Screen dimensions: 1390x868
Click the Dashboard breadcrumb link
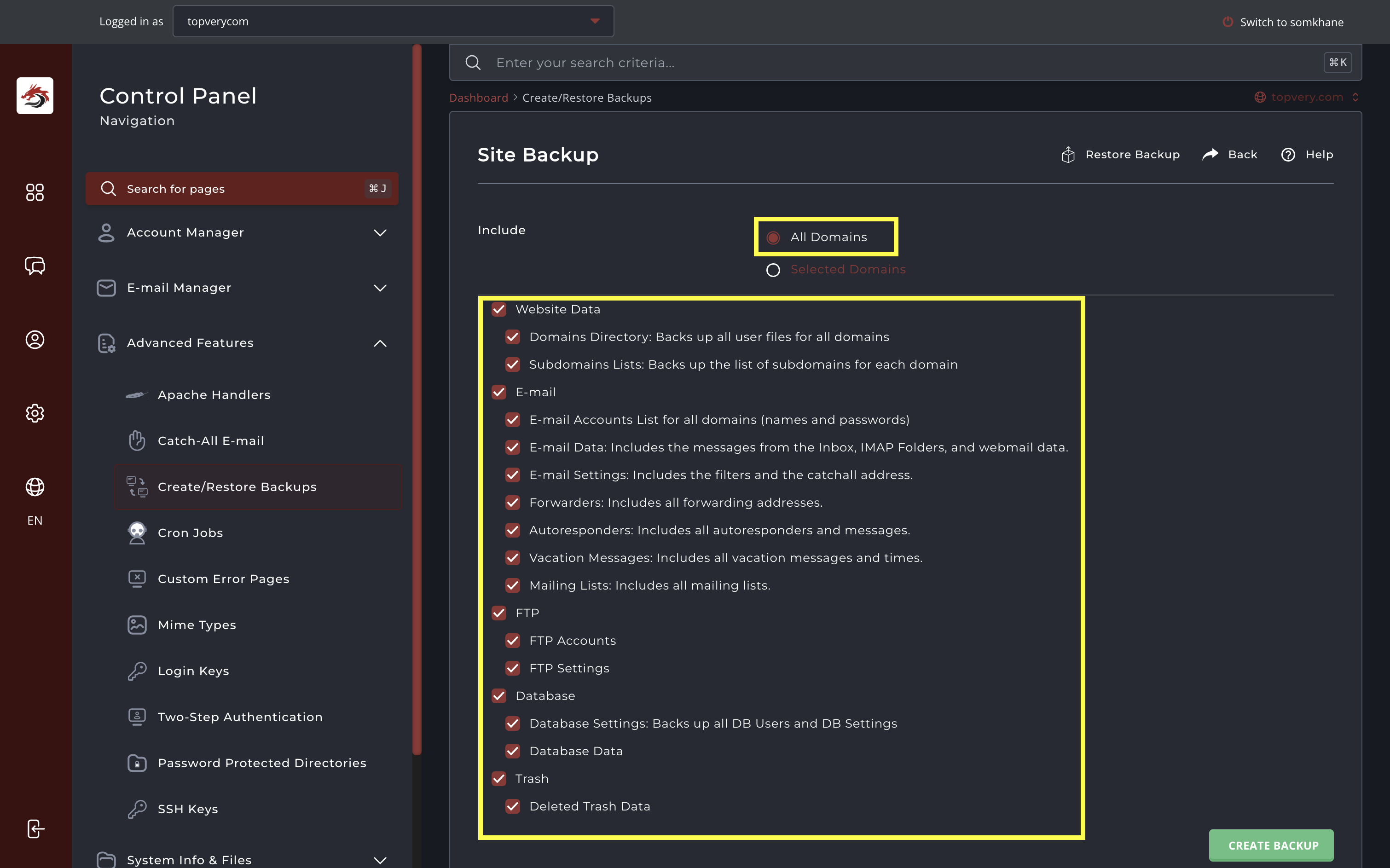[478, 98]
